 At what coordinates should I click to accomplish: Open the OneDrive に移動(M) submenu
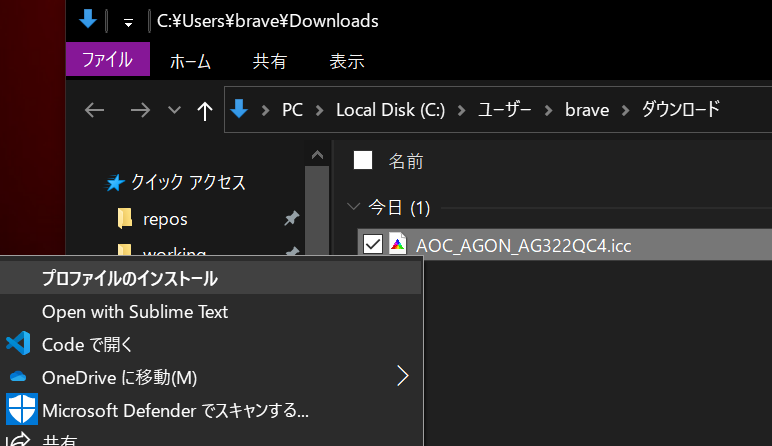(x=211, y=378)
